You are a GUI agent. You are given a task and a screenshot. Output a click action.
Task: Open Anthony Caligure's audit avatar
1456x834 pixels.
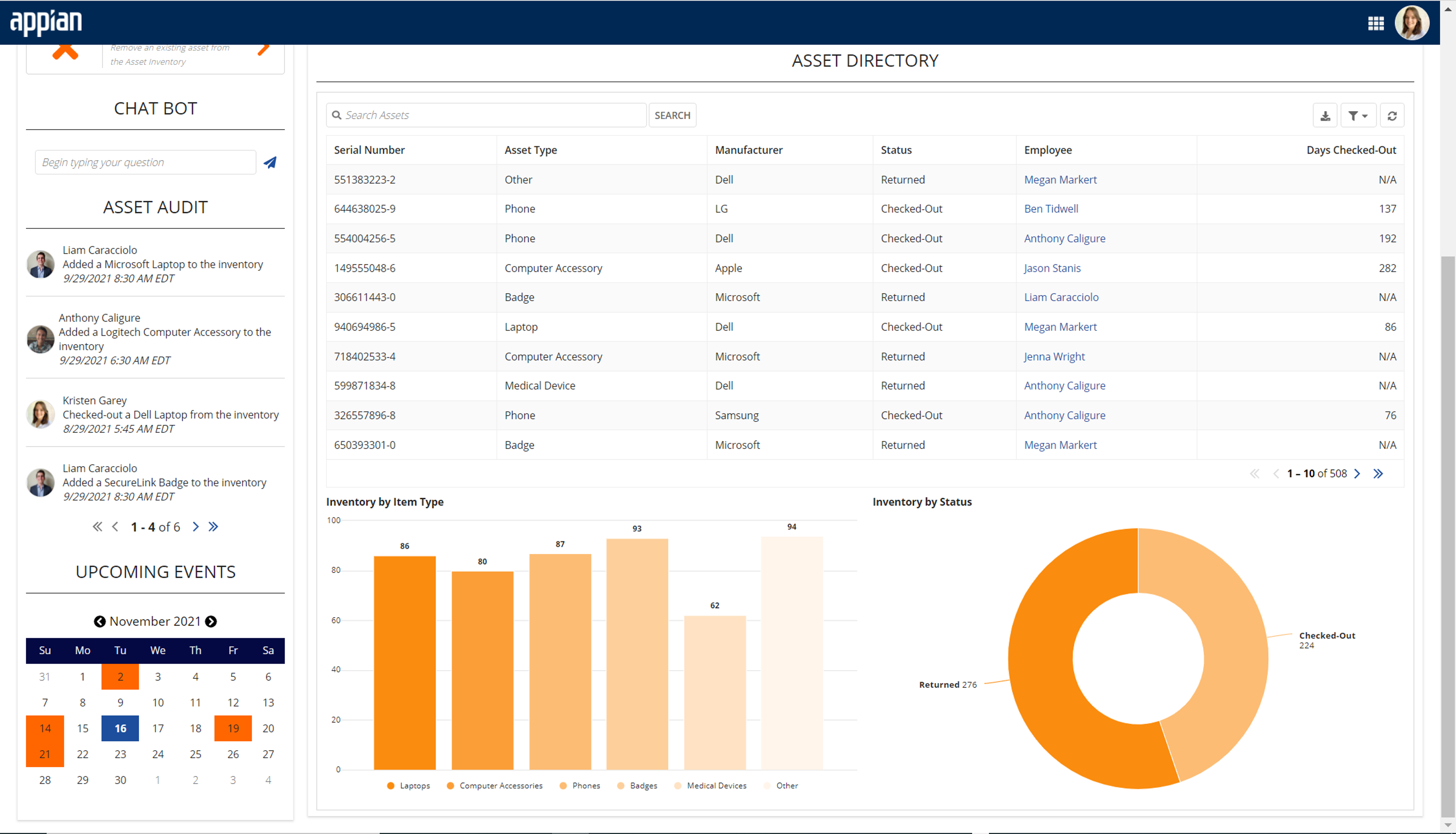coord(41,339)
